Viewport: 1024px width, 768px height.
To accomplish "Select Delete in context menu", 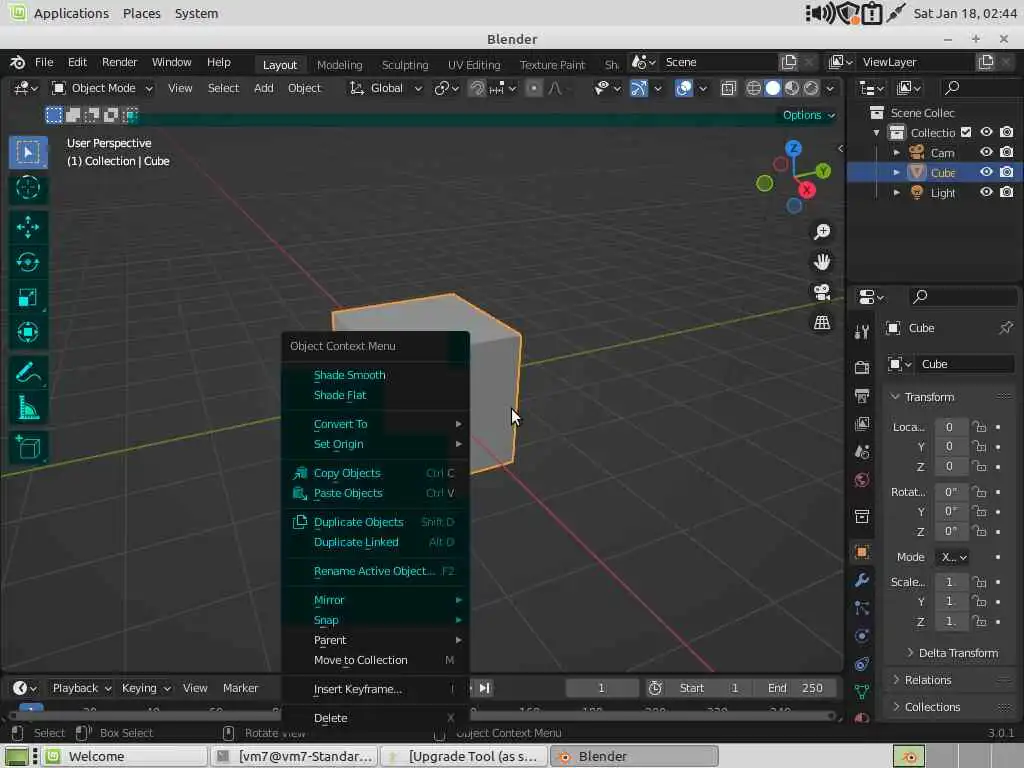I will (x=376, y=718).
